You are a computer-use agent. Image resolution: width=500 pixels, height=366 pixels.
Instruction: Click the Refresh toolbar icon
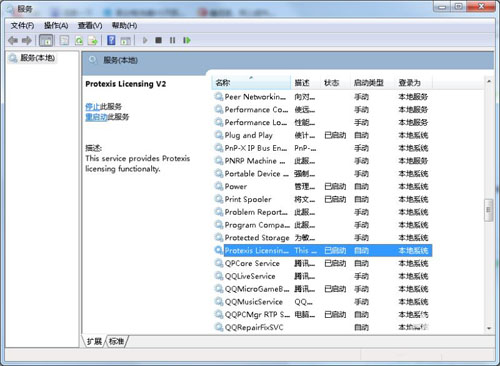79,41
